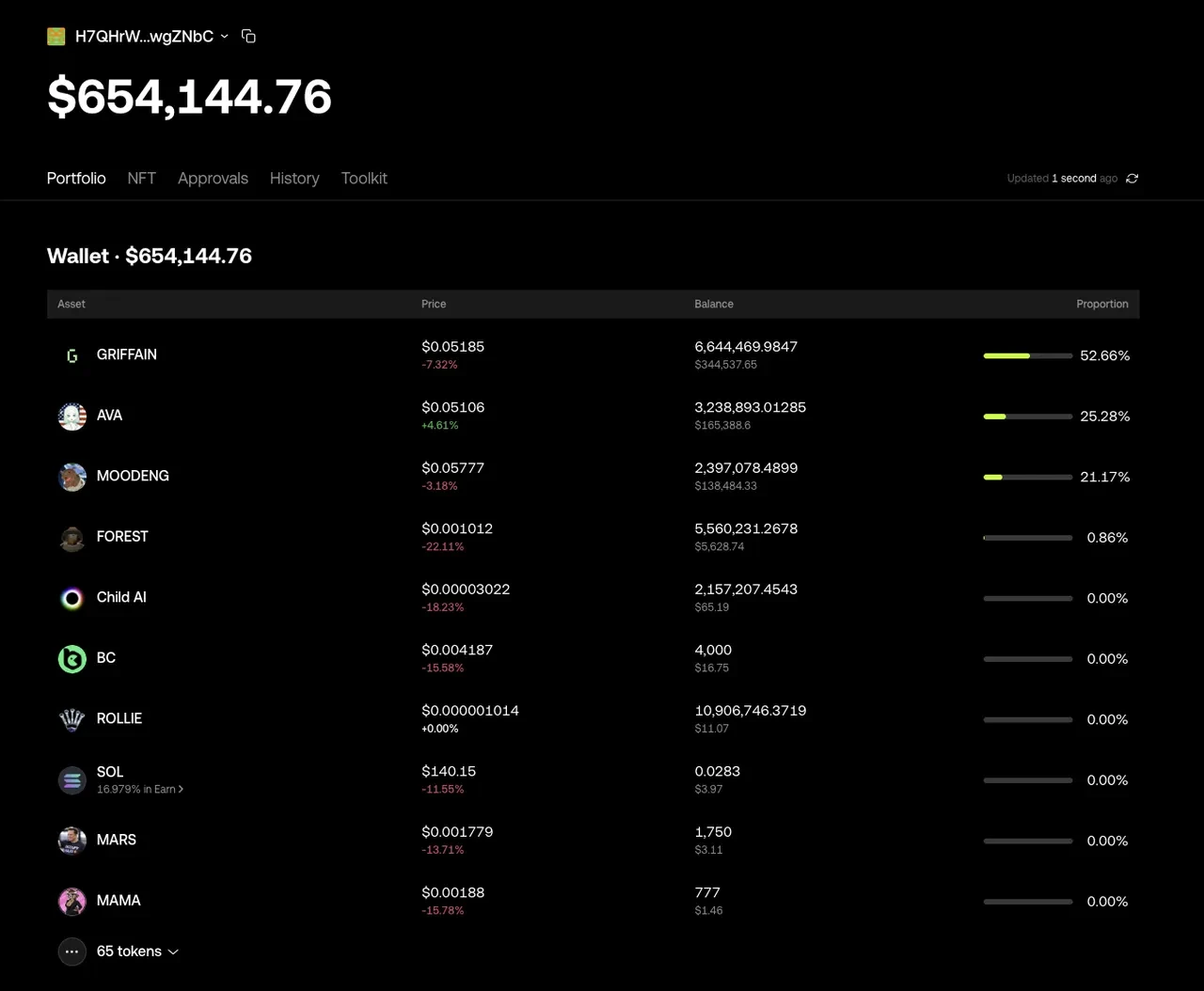Image resolution: width=1204 pixels, height=991 pixels.
Task: Click the GRIFFAIN proportion bar
Action: (x=1028, y=355)
